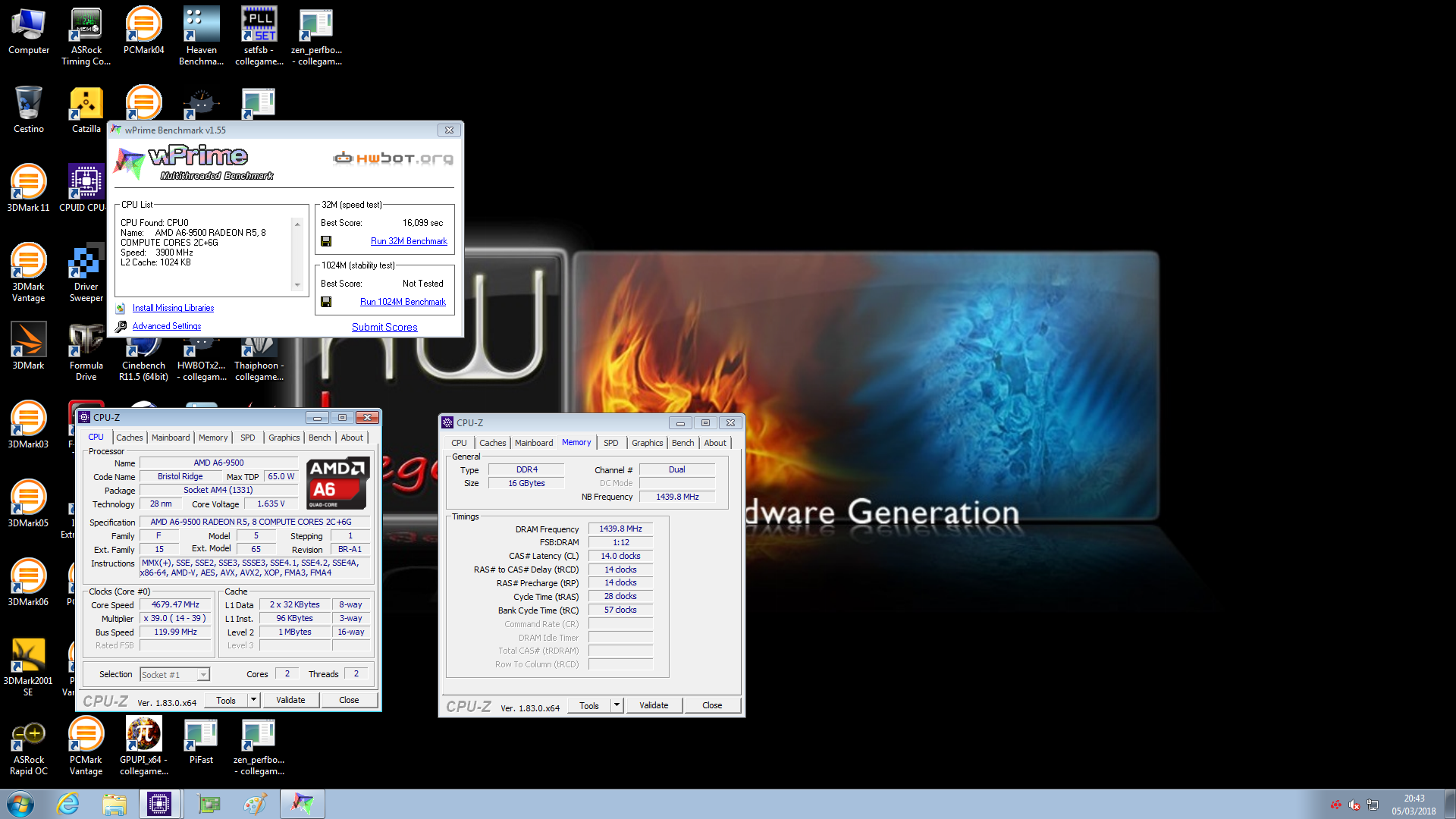Open Formula Drive shortcut
The image size is (1456, 819).
click(86, 353)
